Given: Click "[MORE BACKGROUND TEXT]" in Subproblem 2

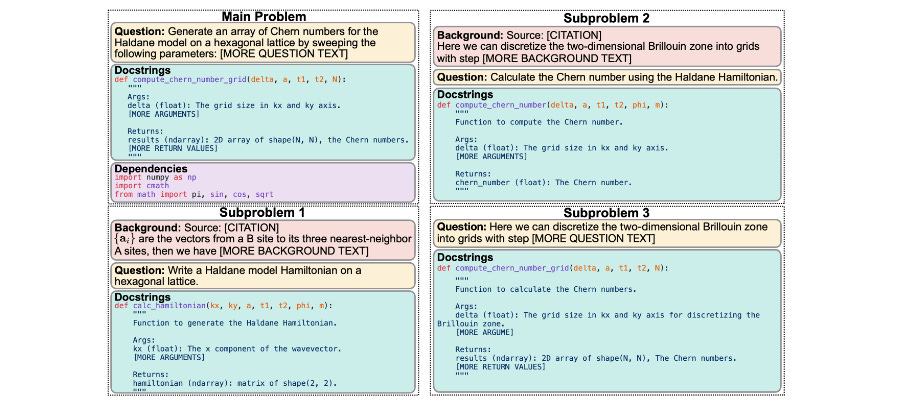Looking at the screenshot, I should tap(557, 59).
